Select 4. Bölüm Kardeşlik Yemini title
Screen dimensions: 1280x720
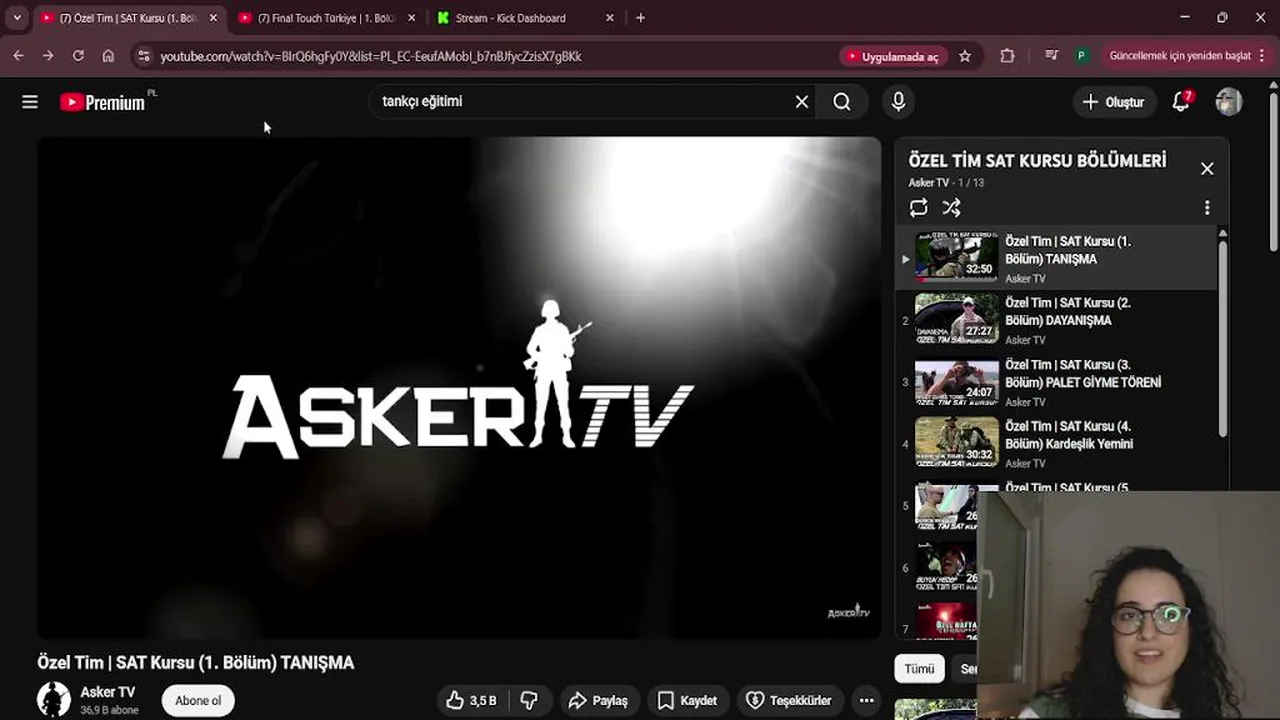1069,435
